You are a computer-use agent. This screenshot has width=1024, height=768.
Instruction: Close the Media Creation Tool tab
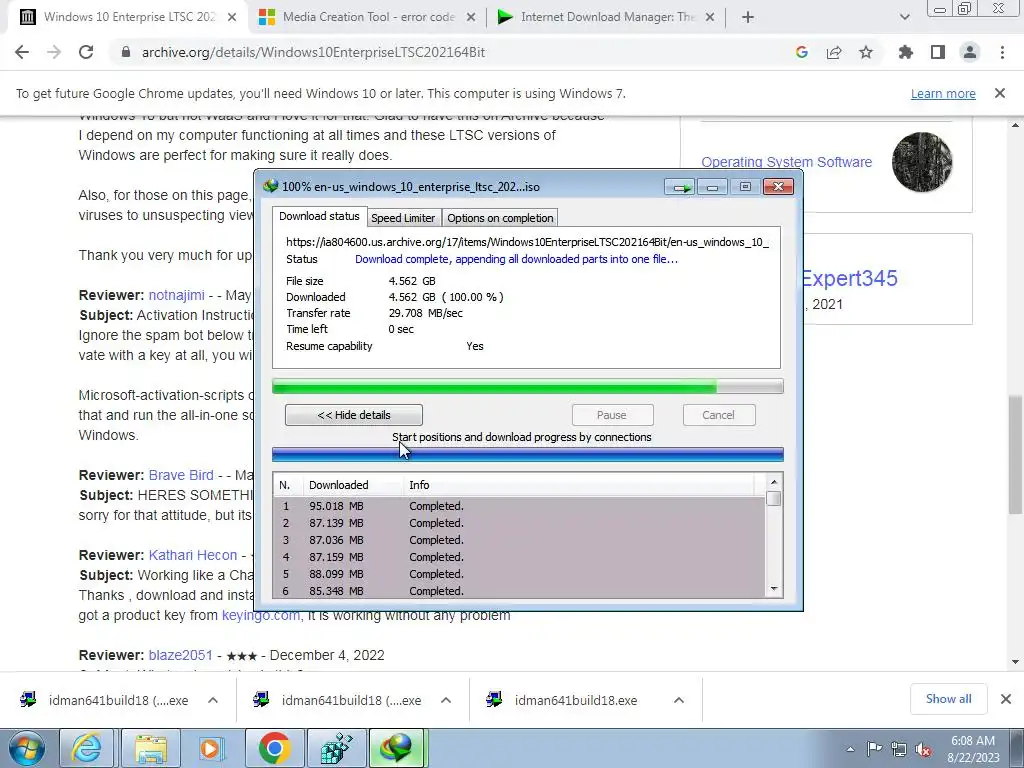[x=470, y=17]
